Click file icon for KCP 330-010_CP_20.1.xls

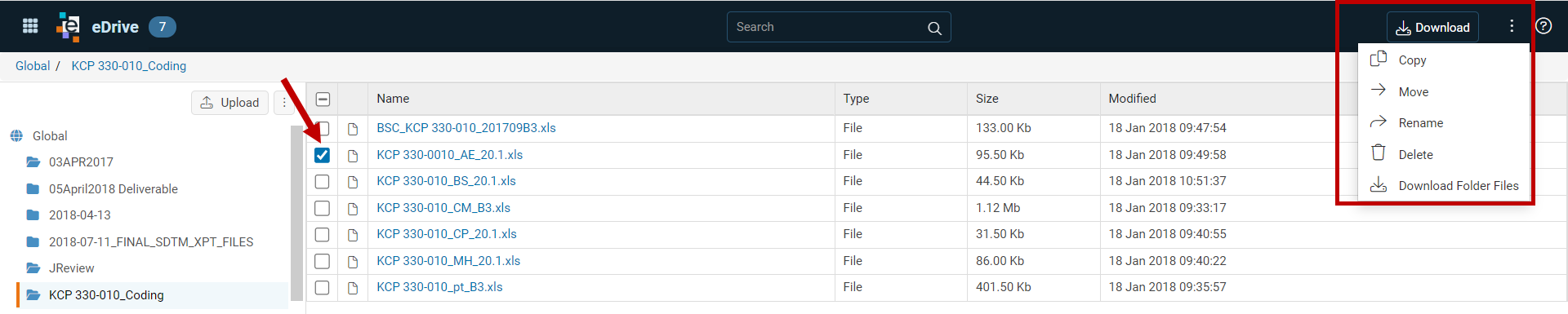tap(353, 235)
